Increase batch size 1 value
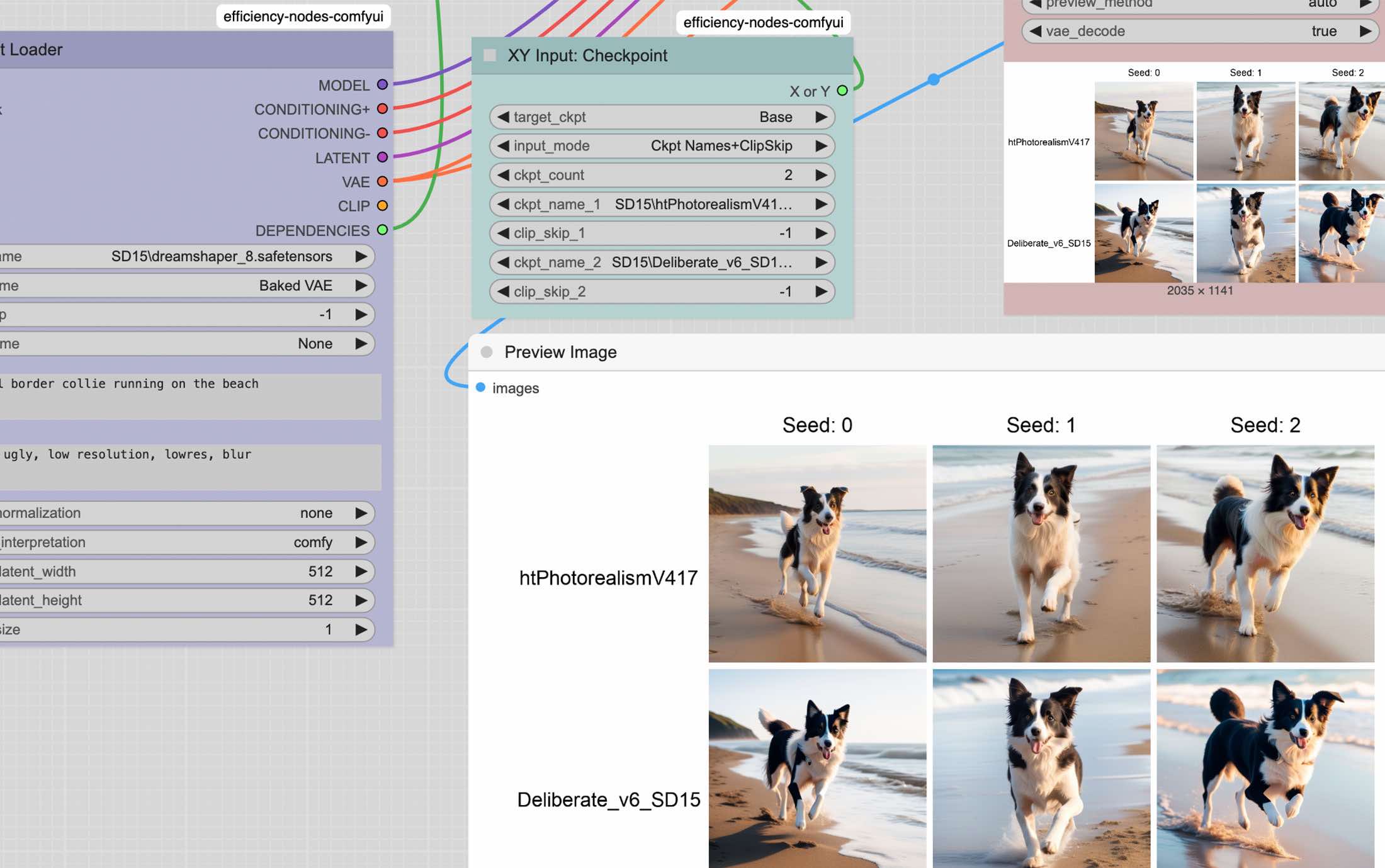The width and height of the screenshot is (1385, 868). (361, 629)
